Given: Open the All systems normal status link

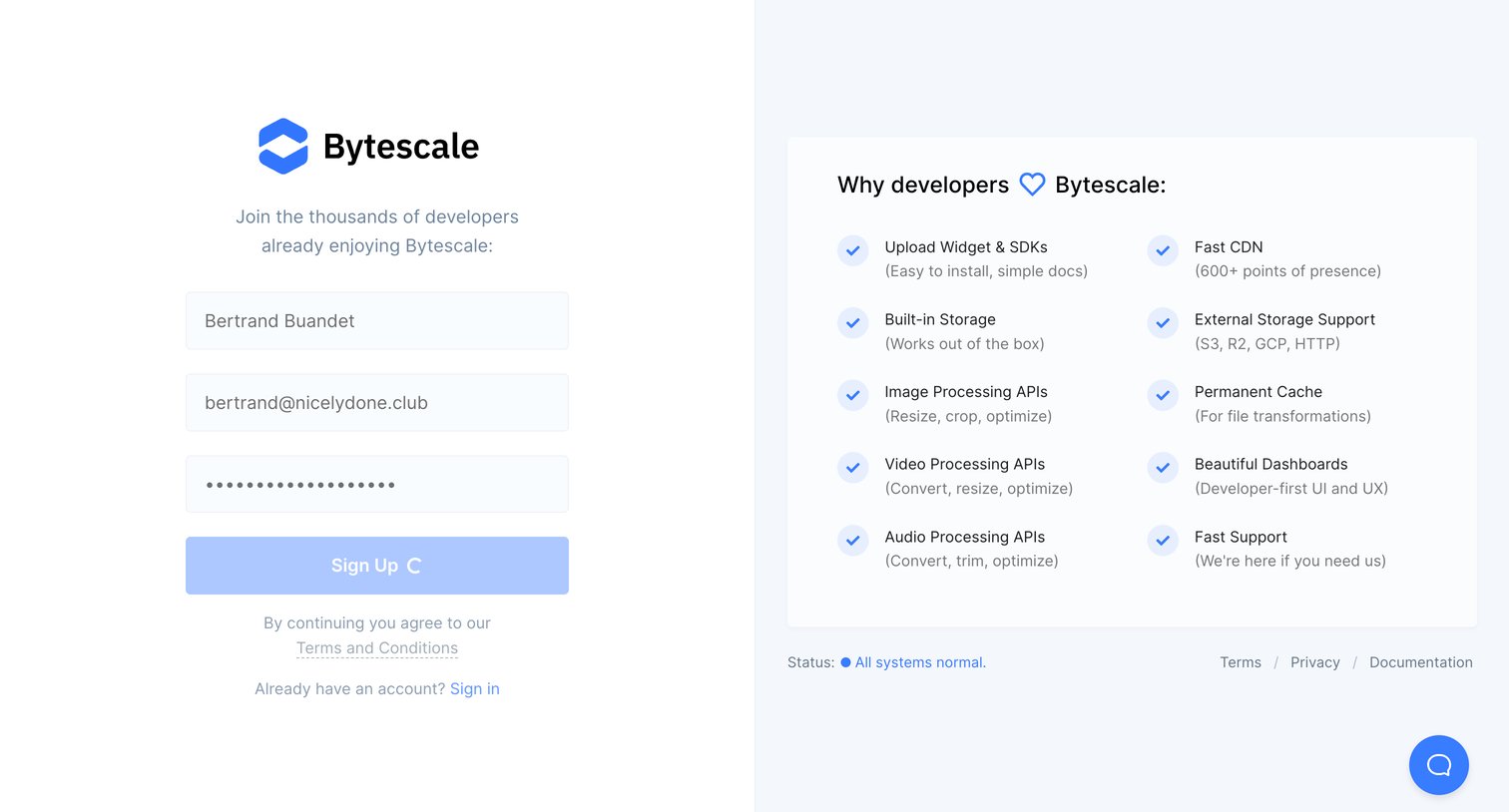Looking at the screenshot, I should [920, 662].
